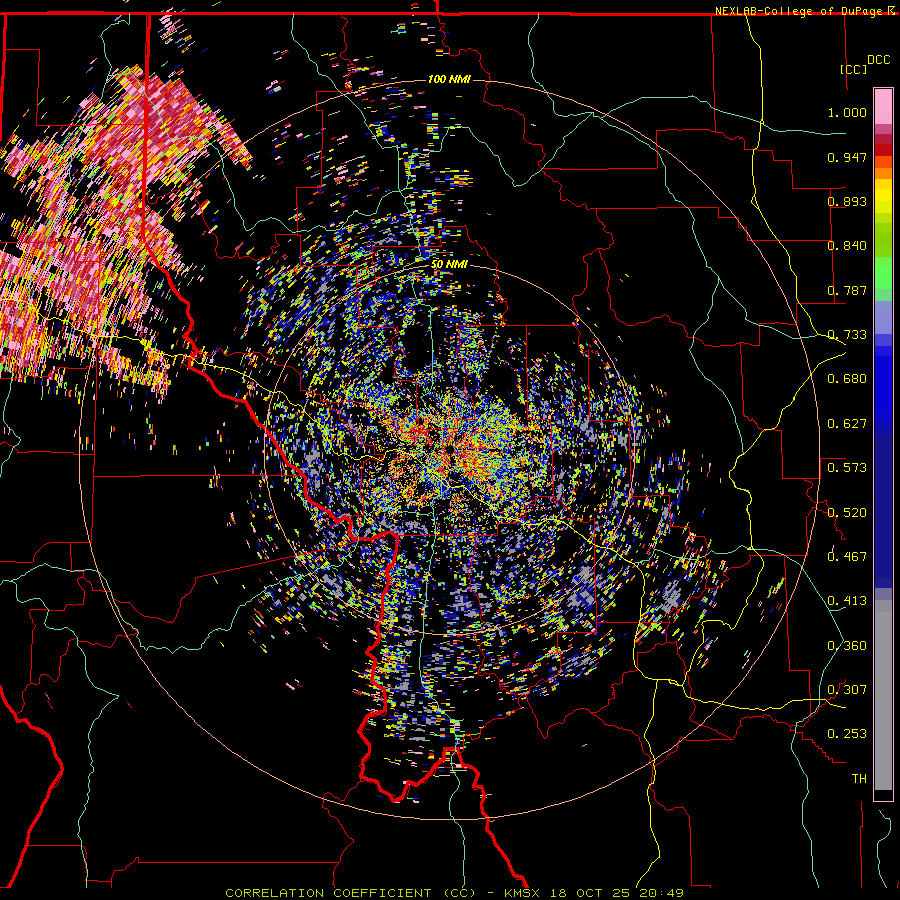Click the 50 NMI range ring label
This screenshot has height=900, width=900.
pos(449,264)
